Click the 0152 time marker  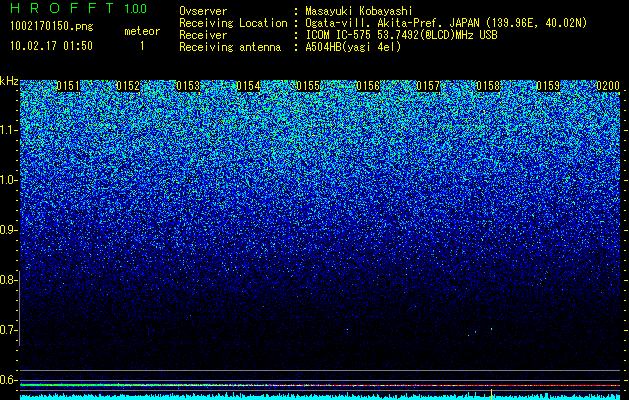tap(128, 86)
